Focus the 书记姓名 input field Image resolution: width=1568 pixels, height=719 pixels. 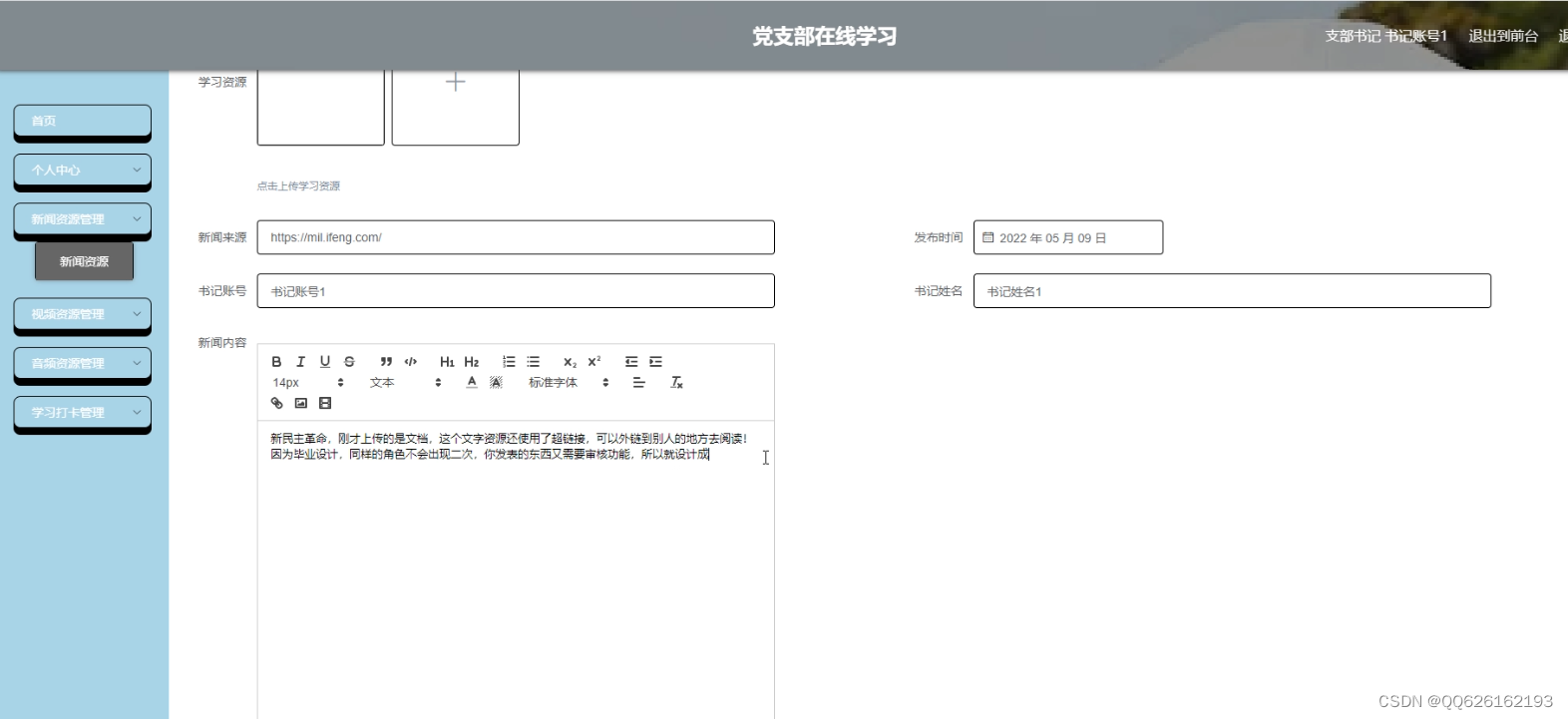(x=1232, y=291)
